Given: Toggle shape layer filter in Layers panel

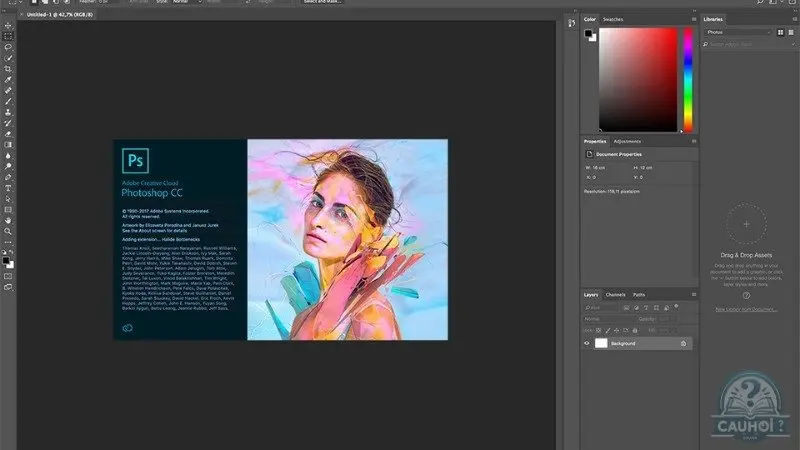Looking at the screenshot, I should [656, 308].
